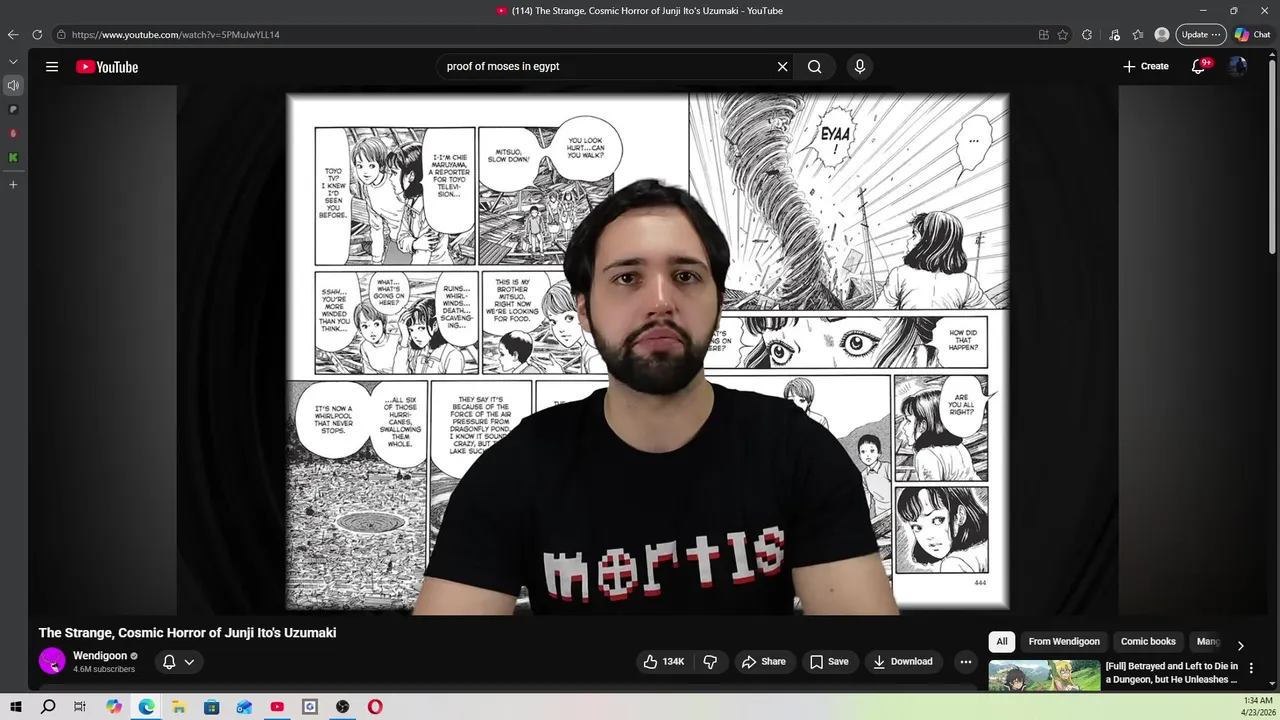Viewport: 1280px width, 720px height.
Task: Open Task View in the taskbar
Action: point(80,707)
